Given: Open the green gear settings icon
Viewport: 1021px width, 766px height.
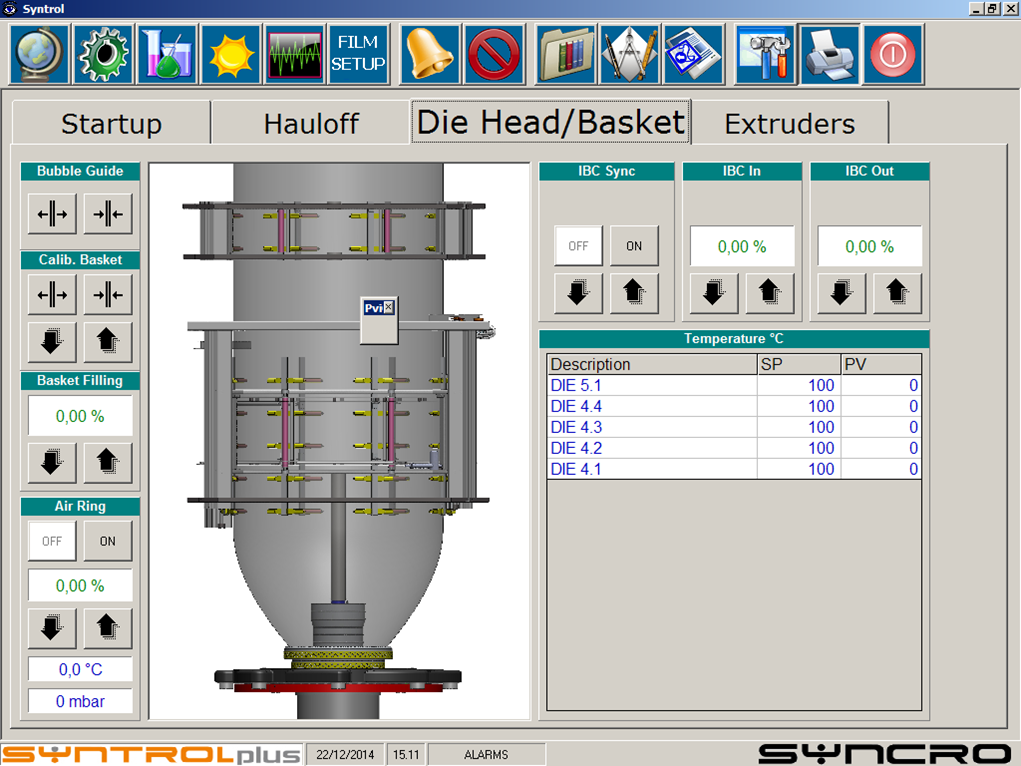Looking at the screenshot, I should coord(103,54).
